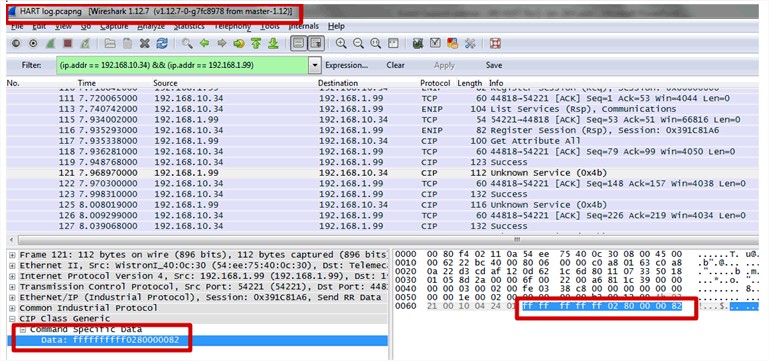The image size is (769, 361).
Task: Save the current display filter
Action: [494, 65]
